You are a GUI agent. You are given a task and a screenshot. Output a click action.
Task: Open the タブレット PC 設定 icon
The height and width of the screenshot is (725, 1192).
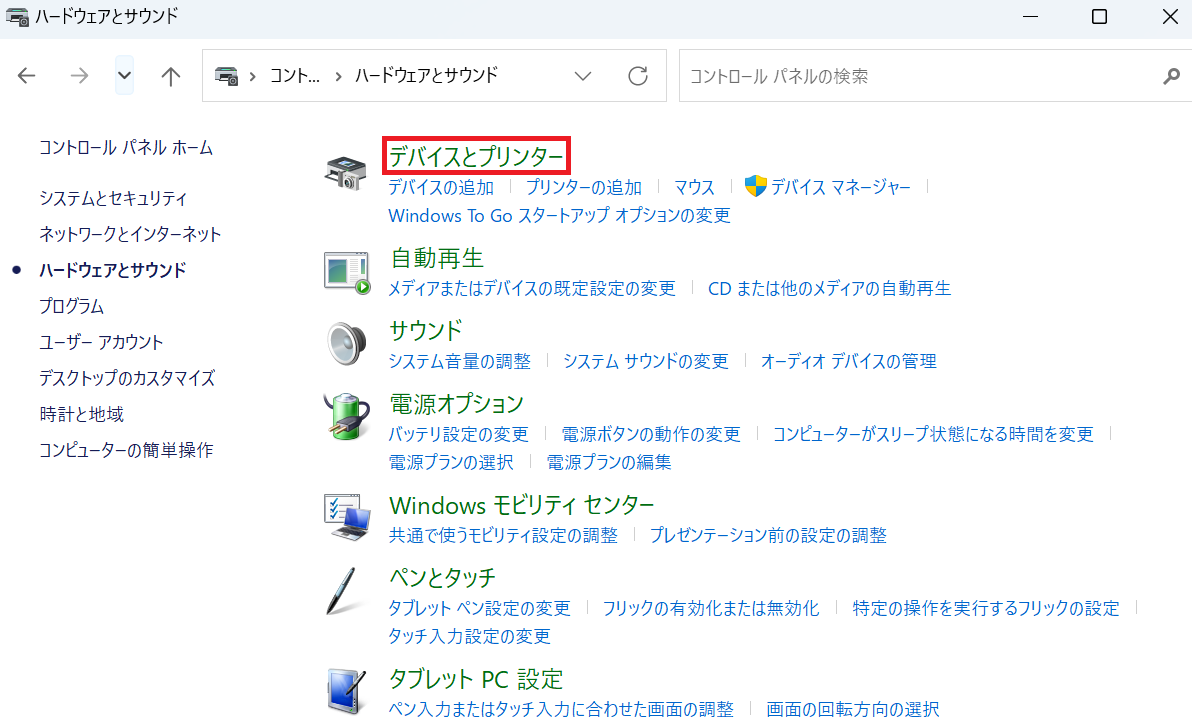(x=347, y=691)
